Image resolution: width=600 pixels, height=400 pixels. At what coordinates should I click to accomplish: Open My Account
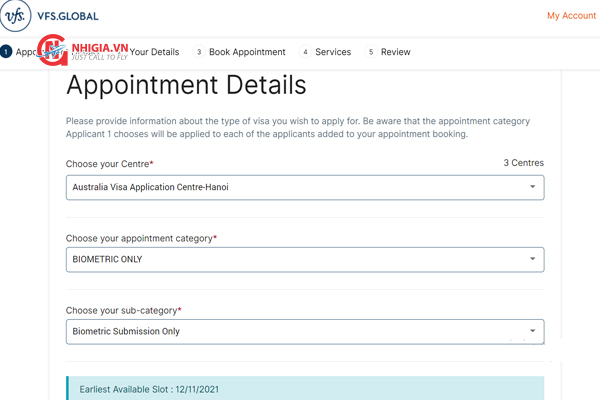[x=571, y=16]
